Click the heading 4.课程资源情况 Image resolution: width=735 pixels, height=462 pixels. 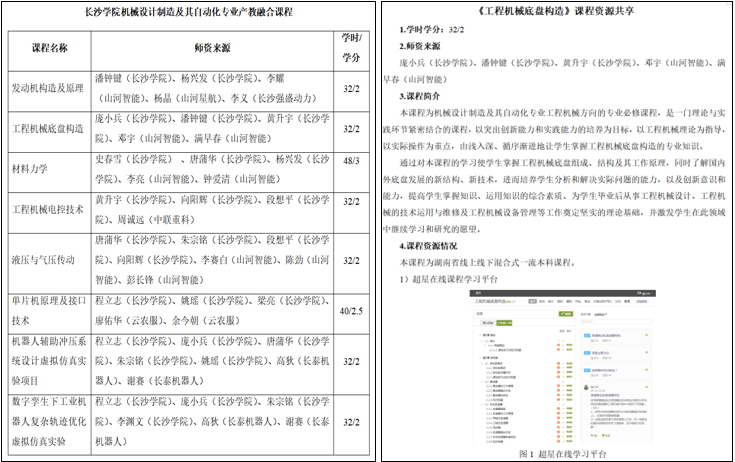428,246
